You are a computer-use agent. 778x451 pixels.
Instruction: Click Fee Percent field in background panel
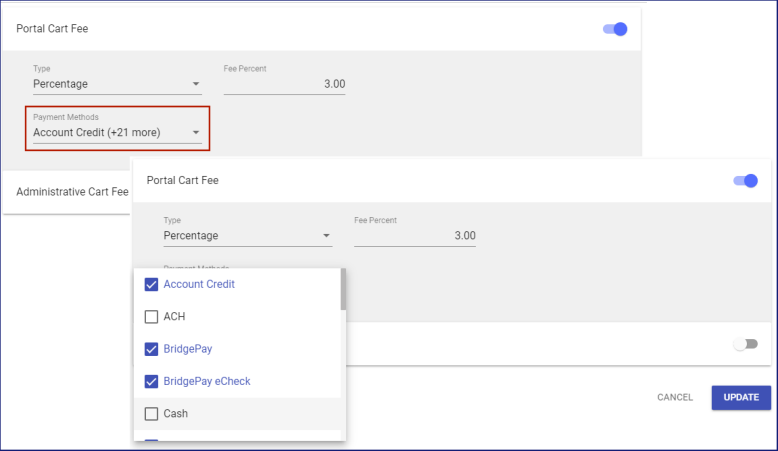click(284, 84)
